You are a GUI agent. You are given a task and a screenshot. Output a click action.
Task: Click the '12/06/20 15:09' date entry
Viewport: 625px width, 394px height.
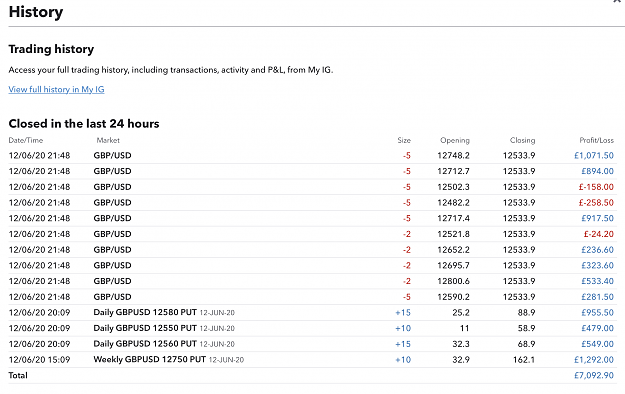click(x=39, y=360)
